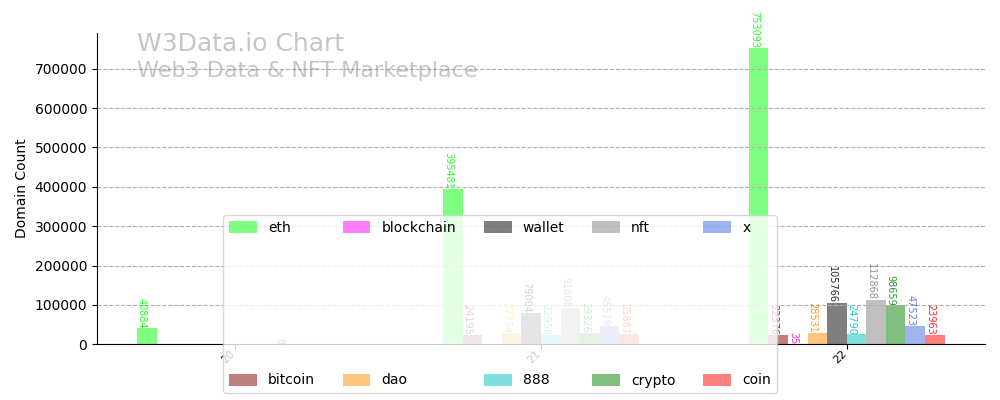Click the green crypto legend swatch
The height and width of the screenshot is (400, 1000).
click(606, 380)
